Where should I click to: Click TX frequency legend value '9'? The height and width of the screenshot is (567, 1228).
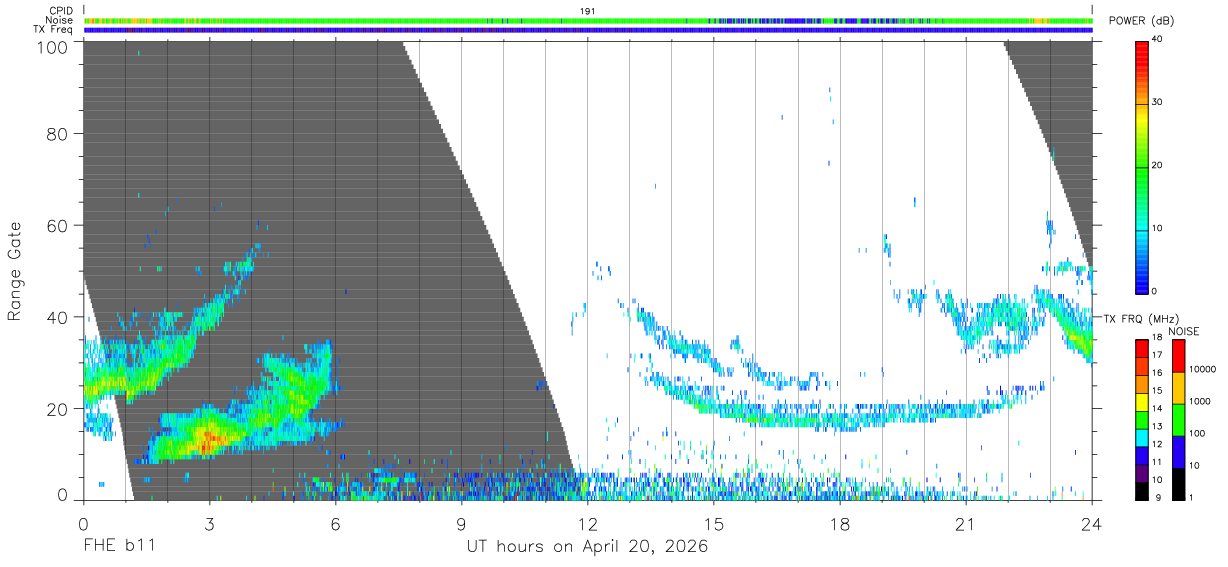point(1157,498)
